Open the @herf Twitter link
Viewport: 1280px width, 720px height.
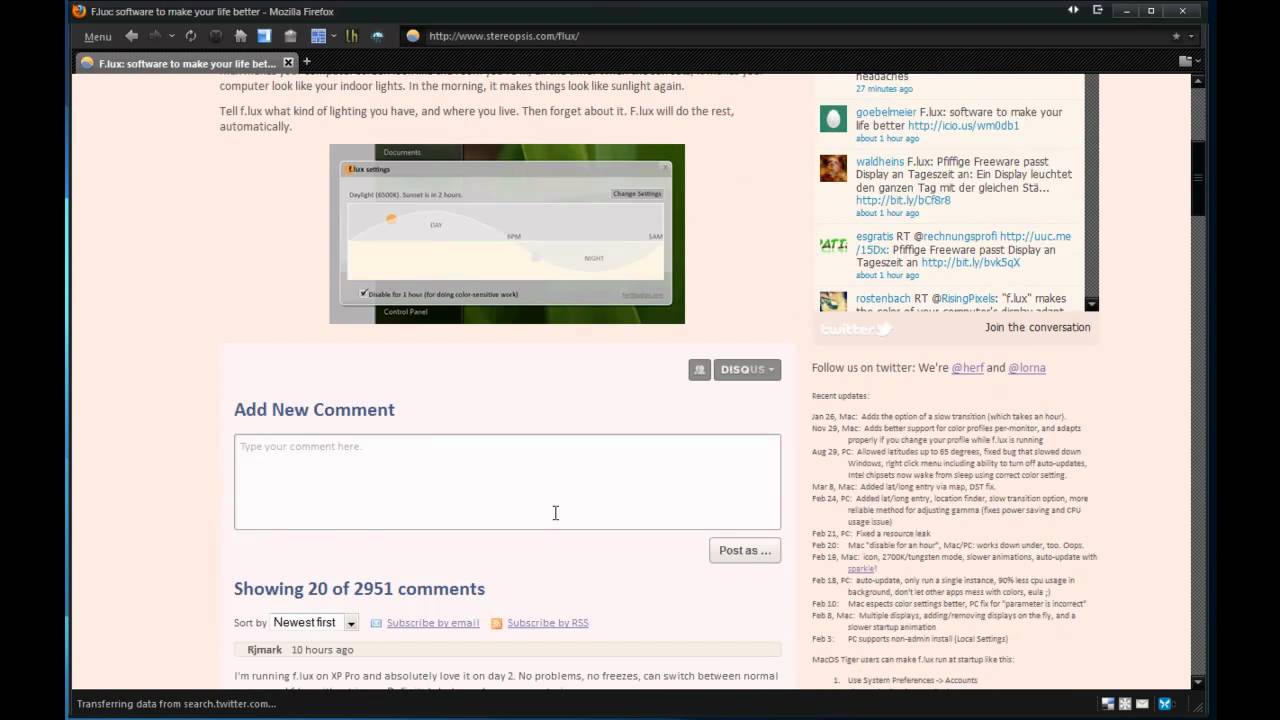(967, 368)
